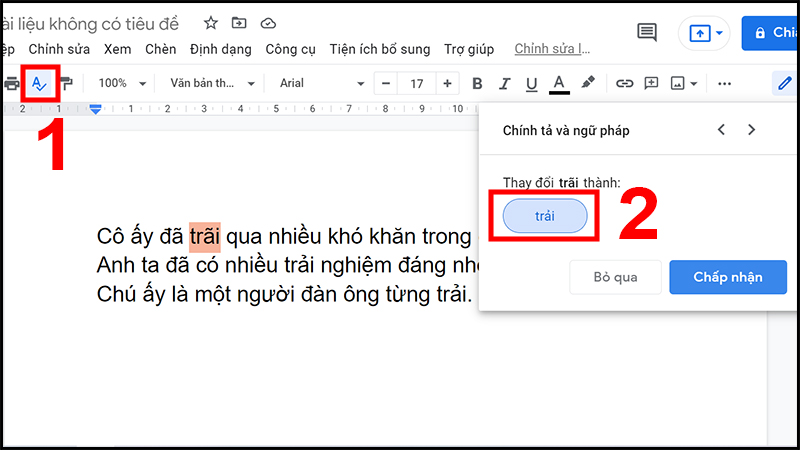Click the document title field
This screenshot has width=800, height=450.
coord(90,23)
